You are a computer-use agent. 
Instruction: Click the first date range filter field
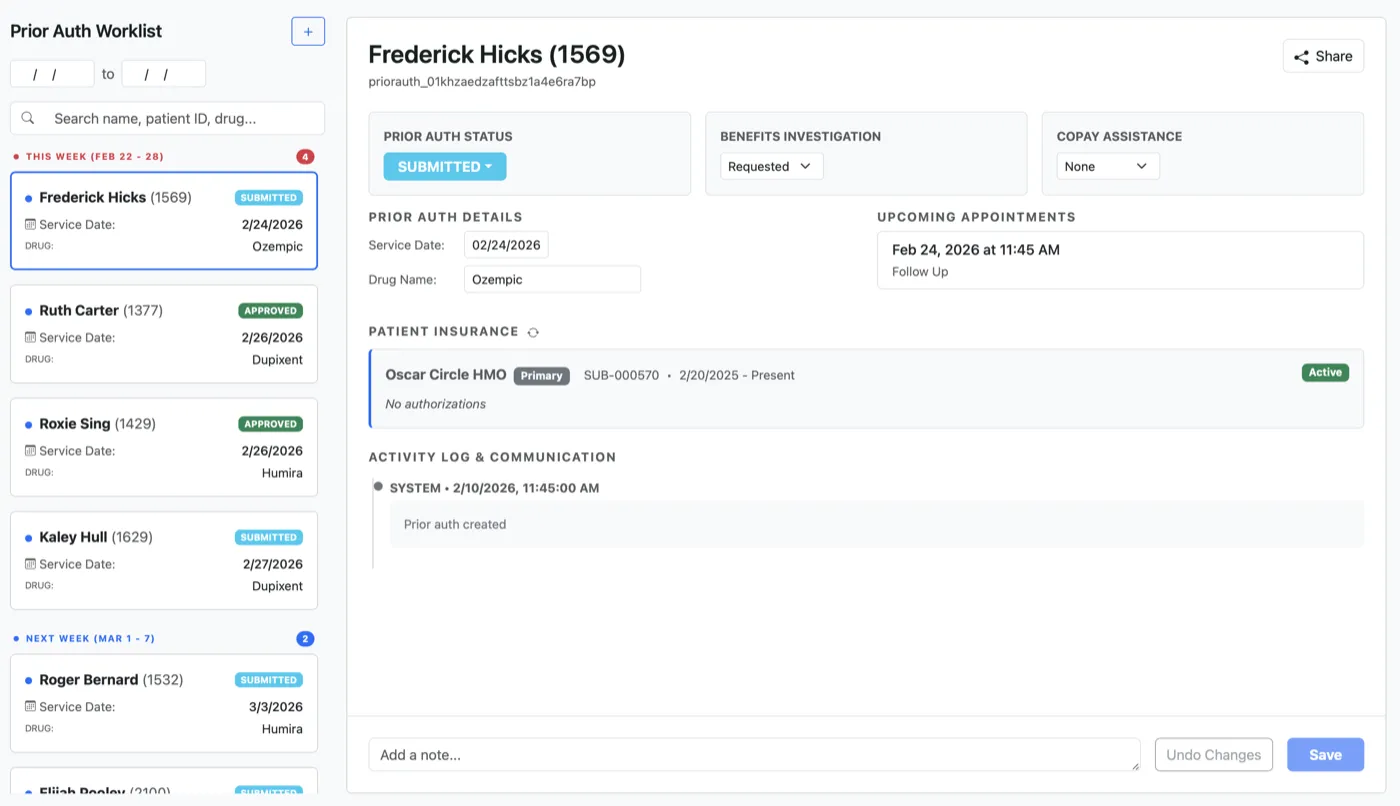click(51, 73)
